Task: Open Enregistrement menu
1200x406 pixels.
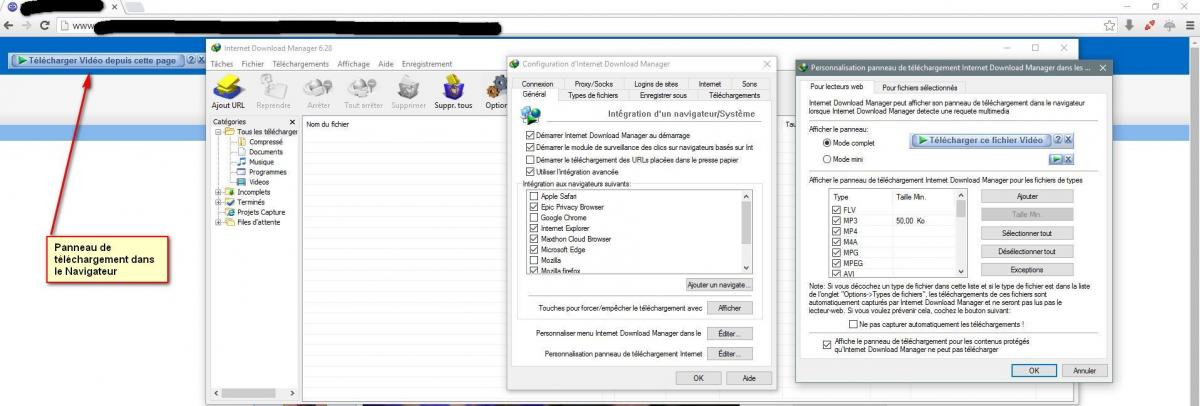Action: coord(427,64)
